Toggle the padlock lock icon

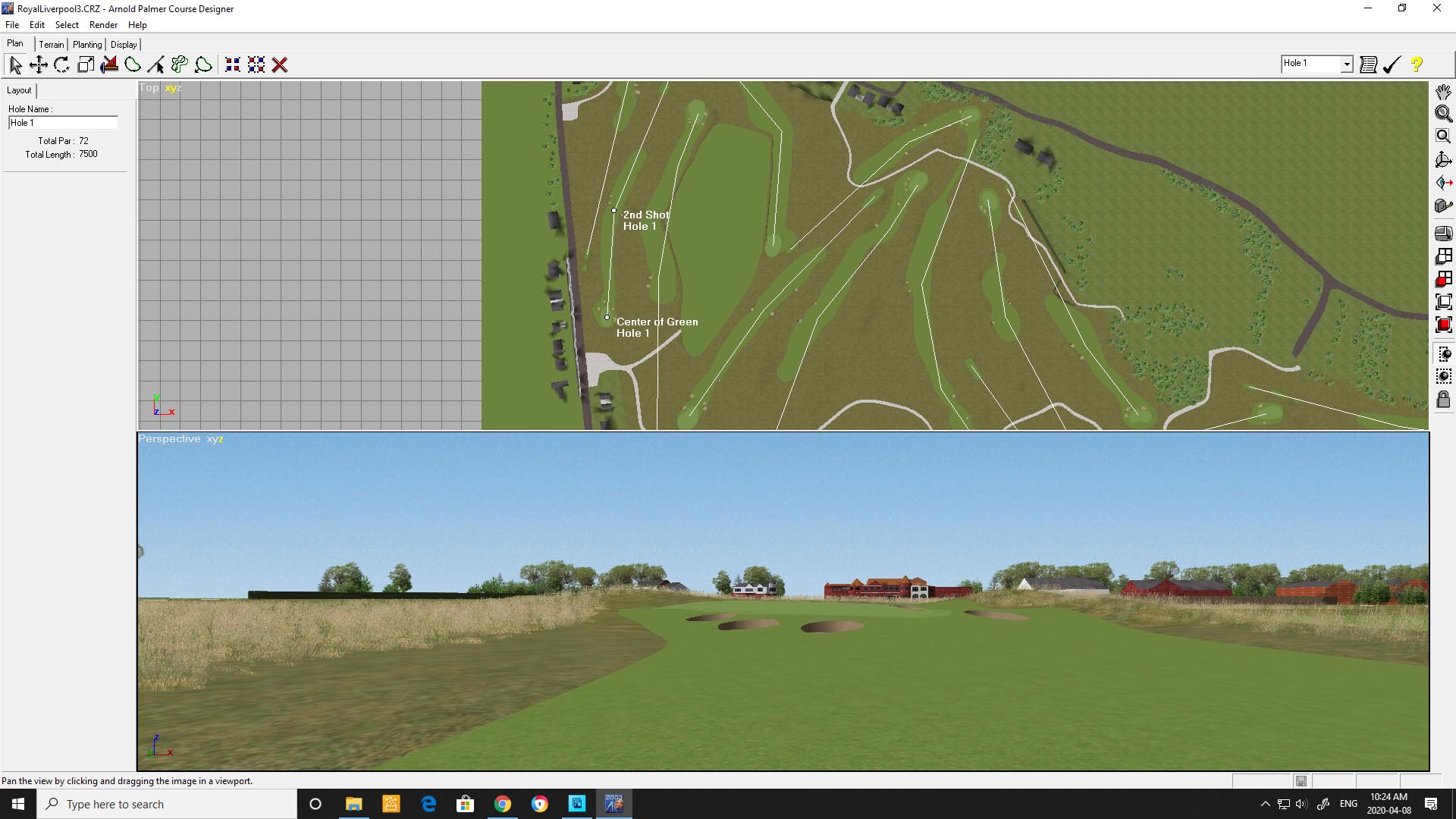(x=1443, y=400)
